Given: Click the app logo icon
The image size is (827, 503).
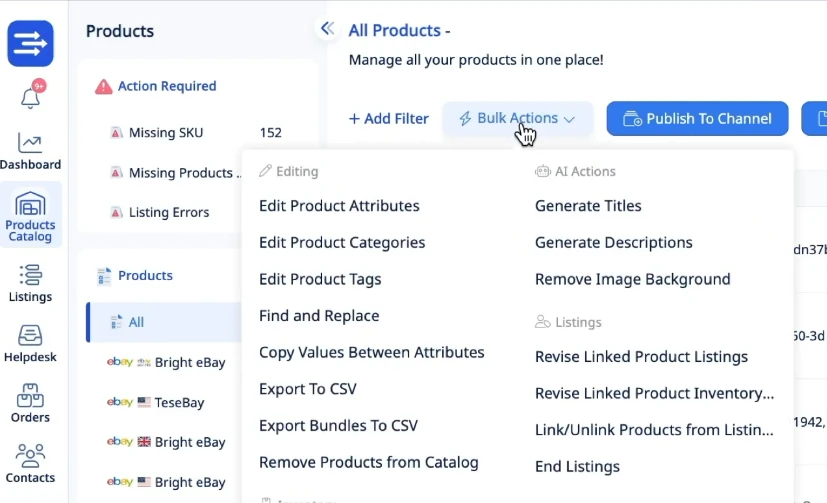Looking at the screenshot, I should [x=30, y=44].
